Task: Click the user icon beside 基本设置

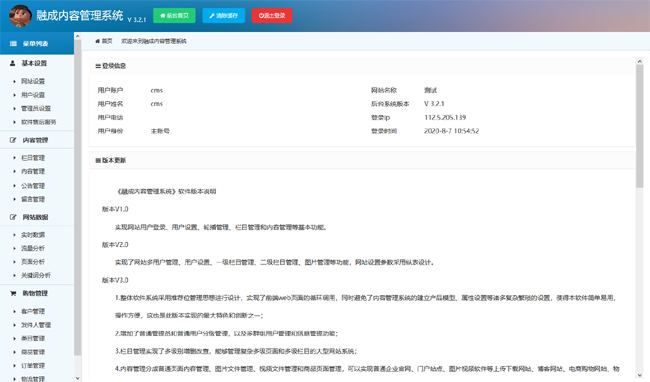Action: [x=12, y=63]
